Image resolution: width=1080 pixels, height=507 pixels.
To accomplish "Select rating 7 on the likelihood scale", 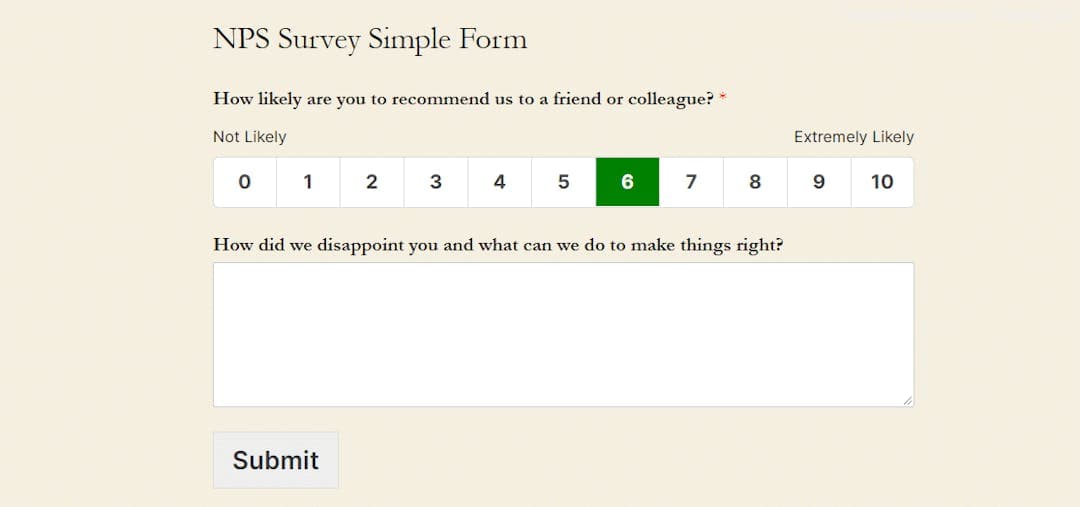I will 691,182.
